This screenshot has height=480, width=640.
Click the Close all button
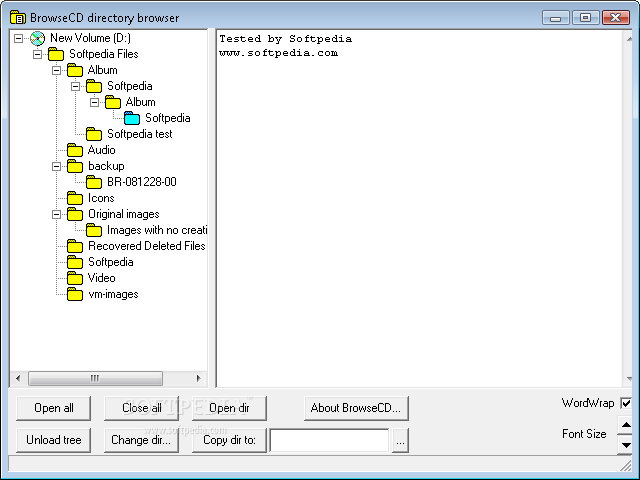coord(141,408)
